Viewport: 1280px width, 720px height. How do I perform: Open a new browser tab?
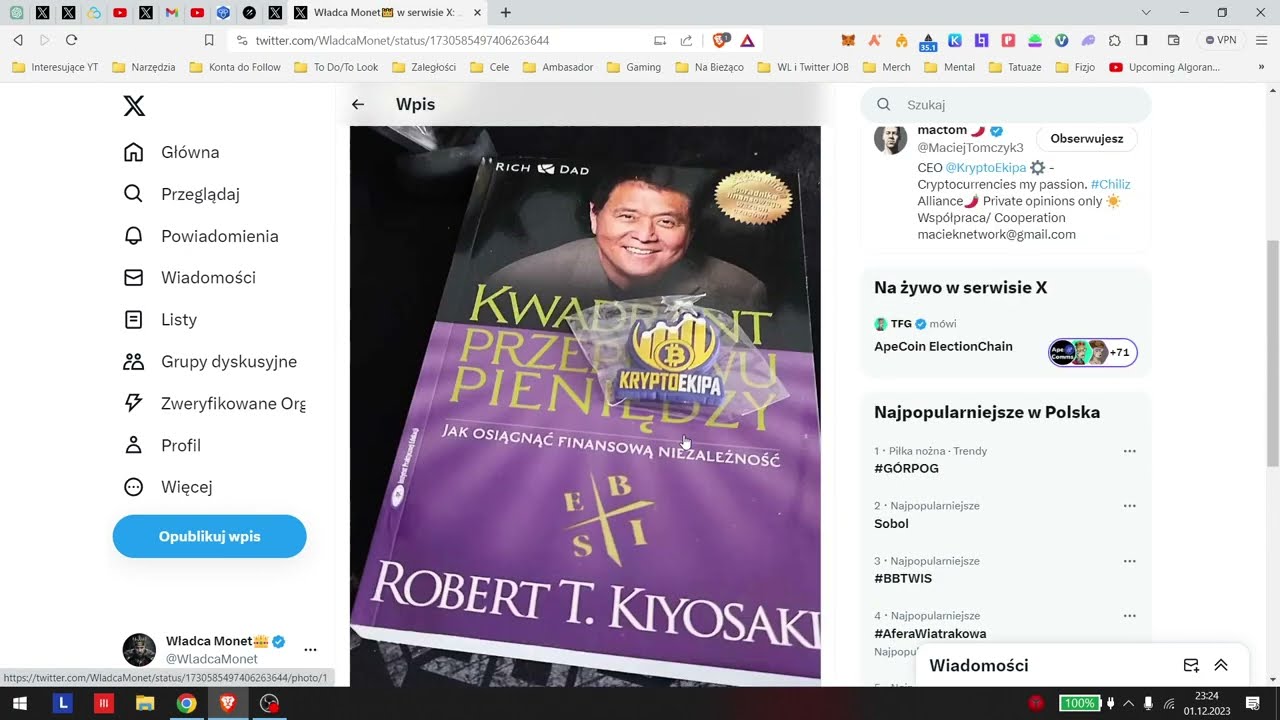pos(506,13)
